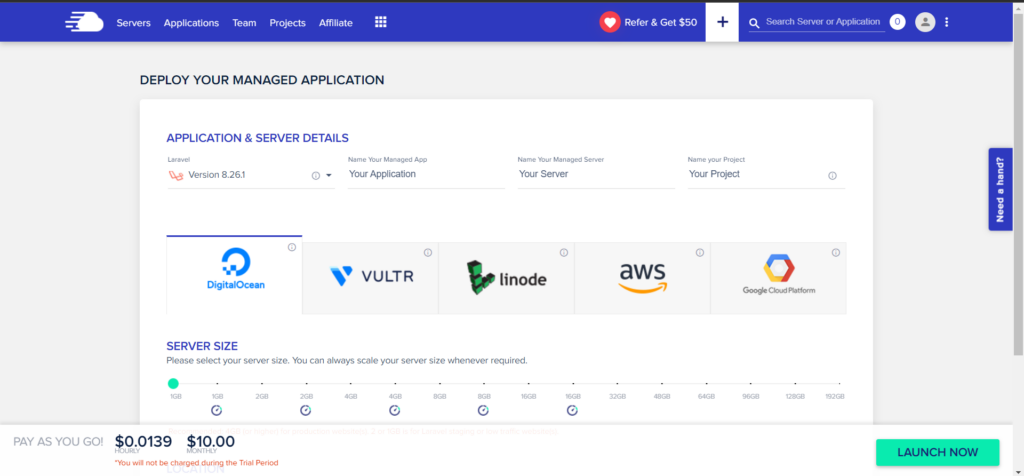Click the Your Application name field
1024x476 pixels.
click(x=426, y=174)
